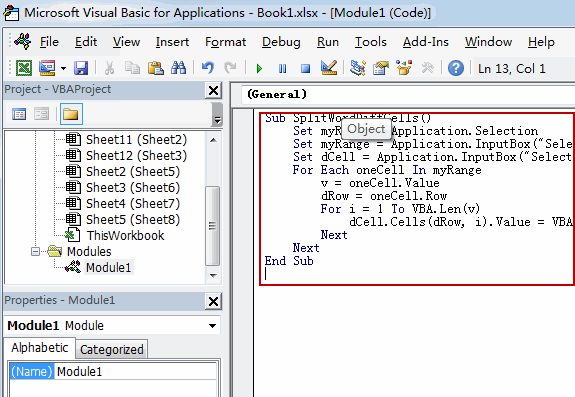This screenshot has width=575, height=397.
Task: Select the Modules folder item
Action: coord(89,251)
